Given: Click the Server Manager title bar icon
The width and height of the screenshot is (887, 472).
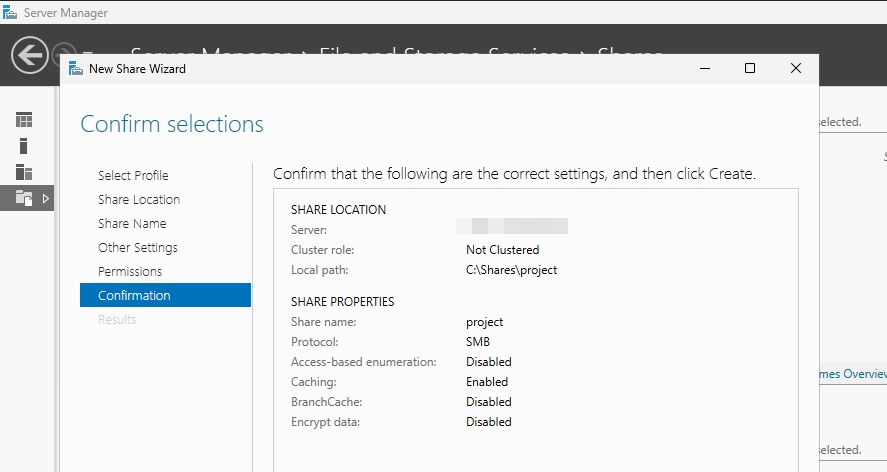Looking at the screenshot, I should tap(10, 12).
